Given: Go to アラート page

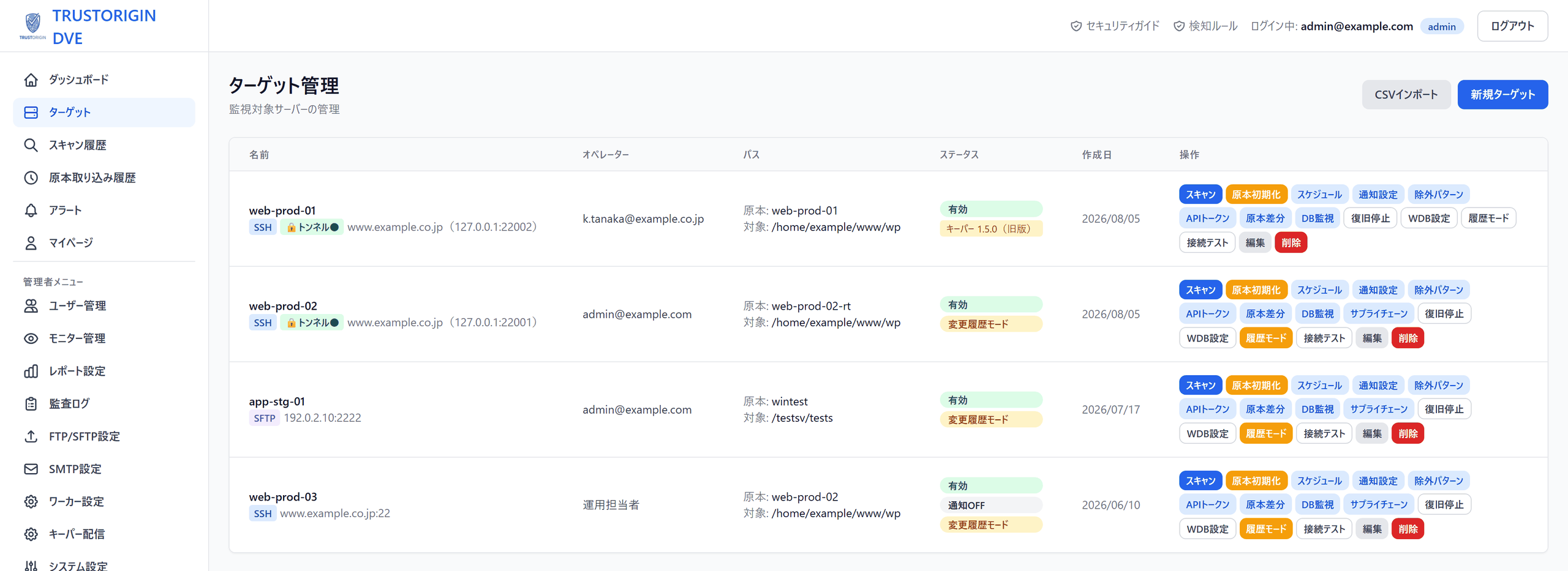Looking at the screenshot, I should coord(104,211).
